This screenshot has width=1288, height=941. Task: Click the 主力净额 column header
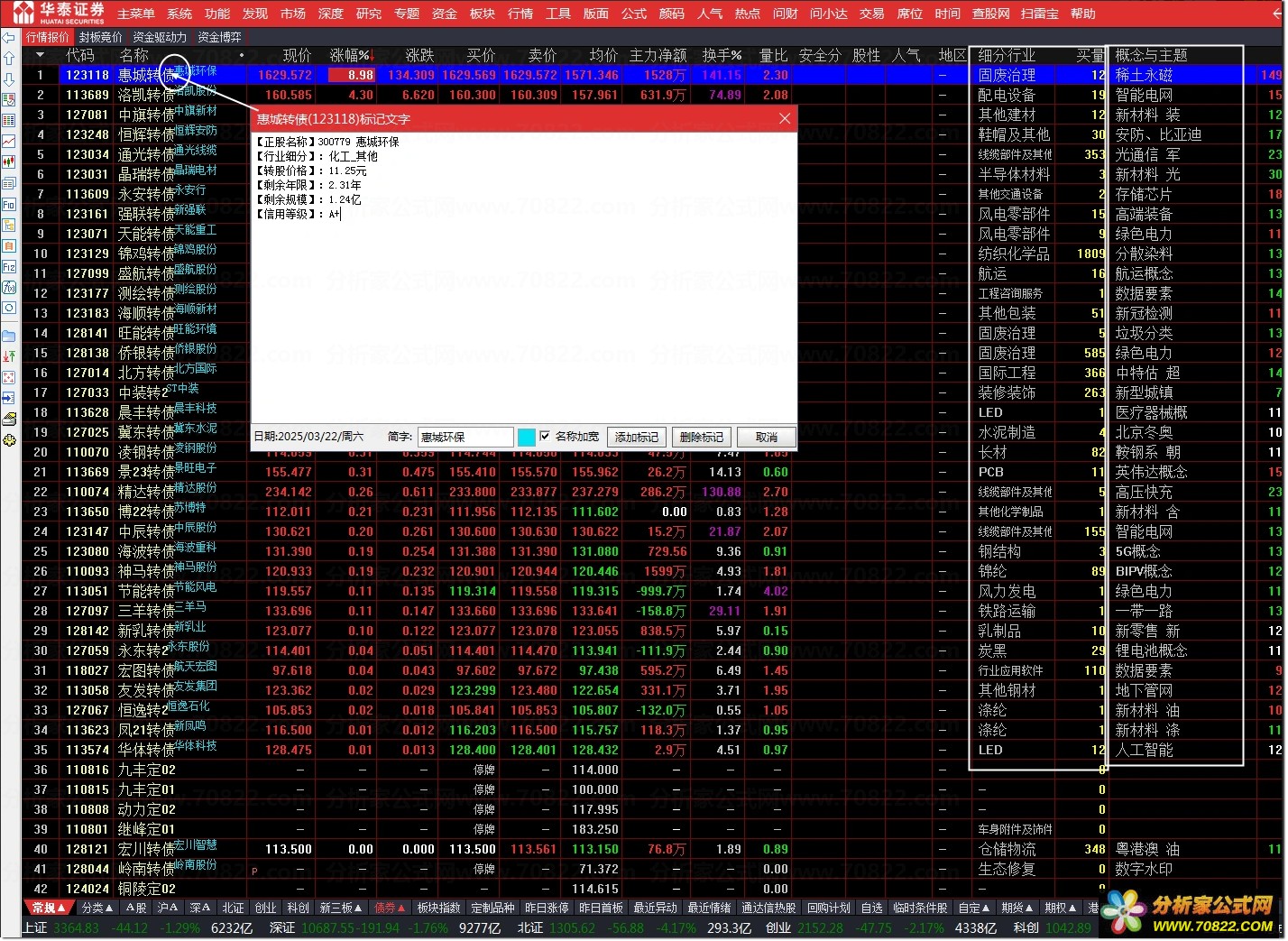click(658, 56)
